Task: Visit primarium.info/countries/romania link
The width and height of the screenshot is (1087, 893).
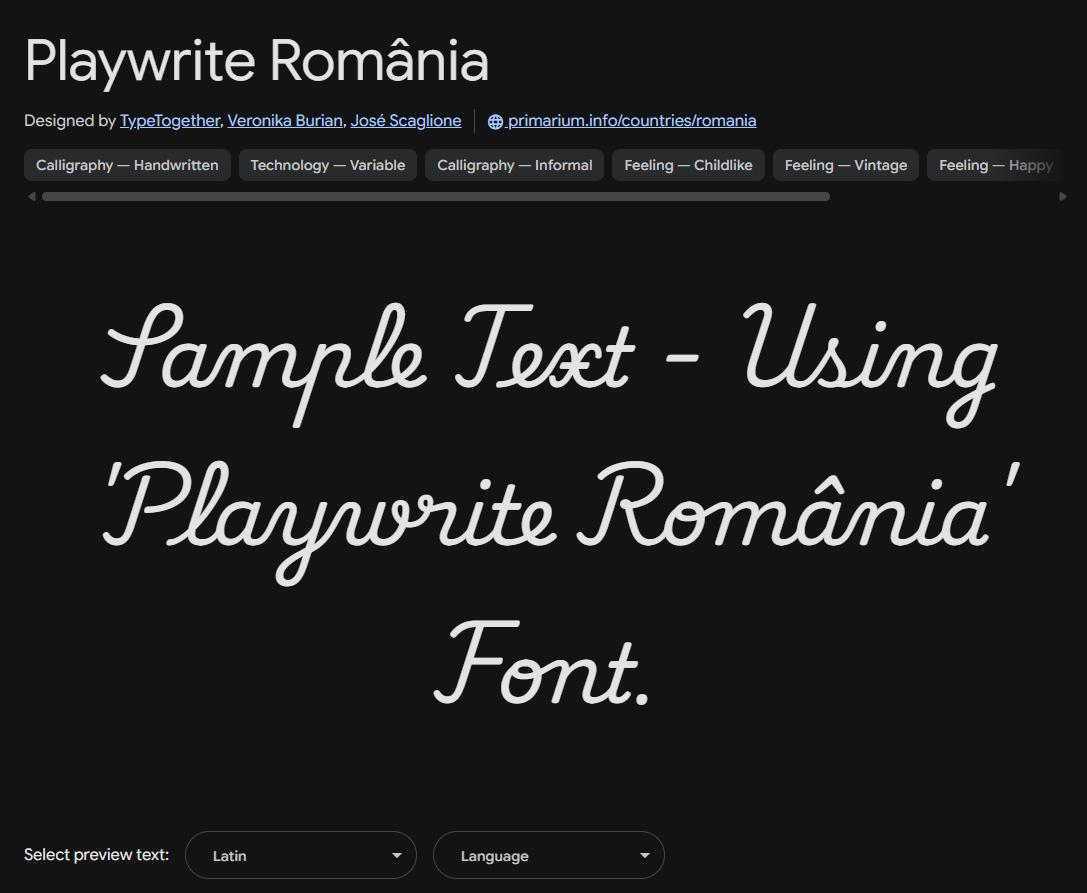Action: [632, 121]
